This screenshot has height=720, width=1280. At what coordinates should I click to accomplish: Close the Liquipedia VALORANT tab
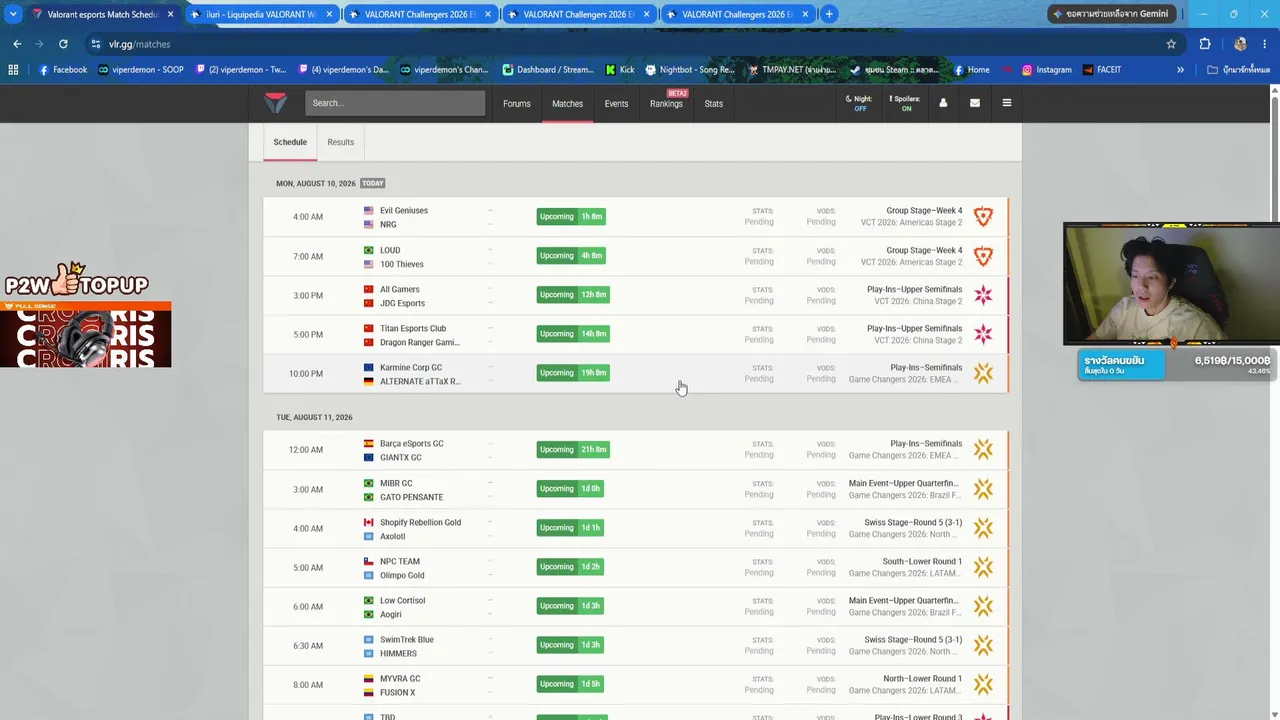pos(329,14)
